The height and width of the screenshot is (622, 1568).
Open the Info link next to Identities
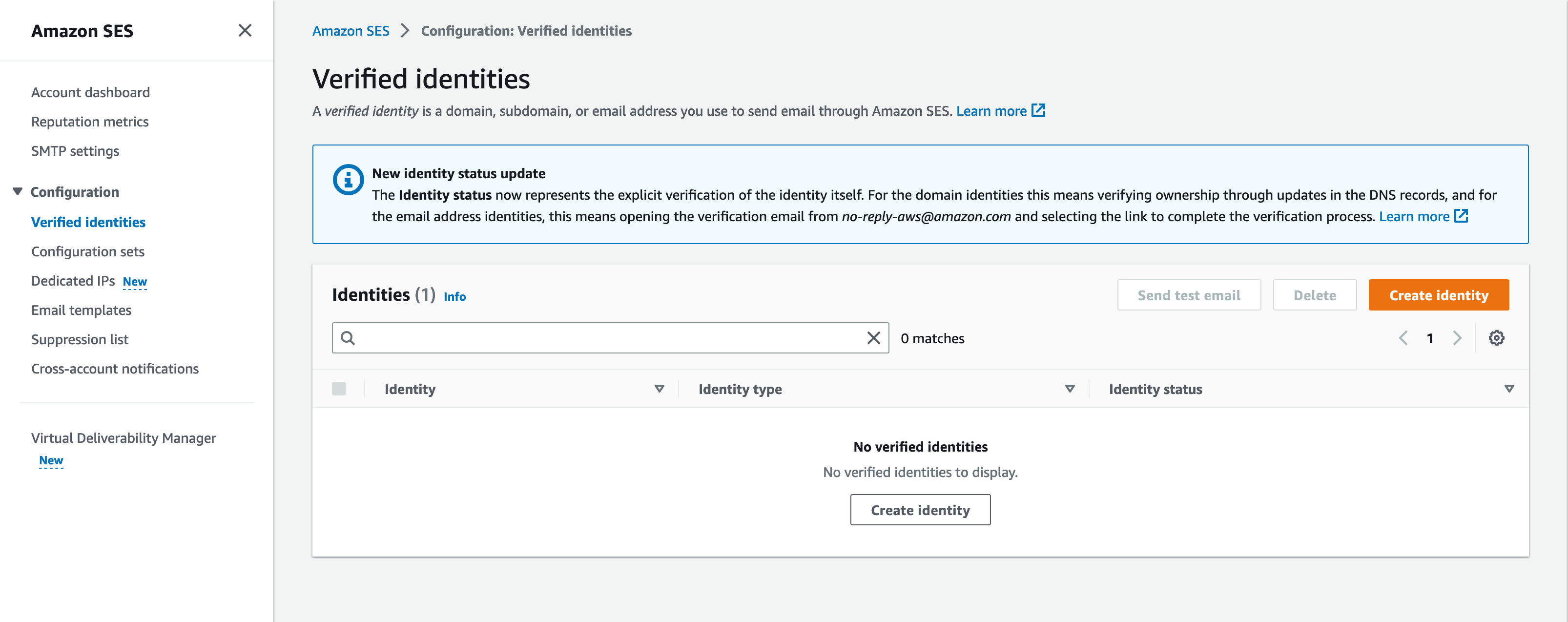click(x=454, y=296)
